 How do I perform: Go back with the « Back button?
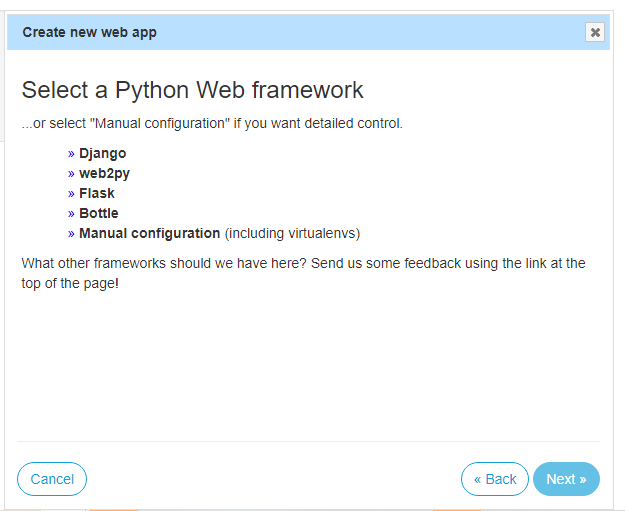click(x=495, y=479)
